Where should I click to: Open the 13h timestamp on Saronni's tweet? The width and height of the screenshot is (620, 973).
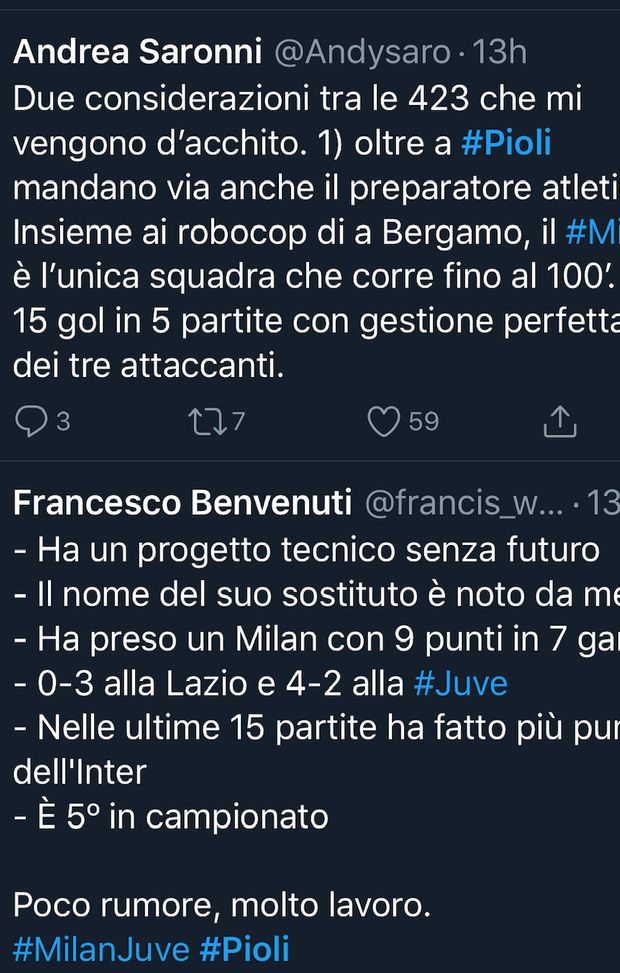click(499, 52)
